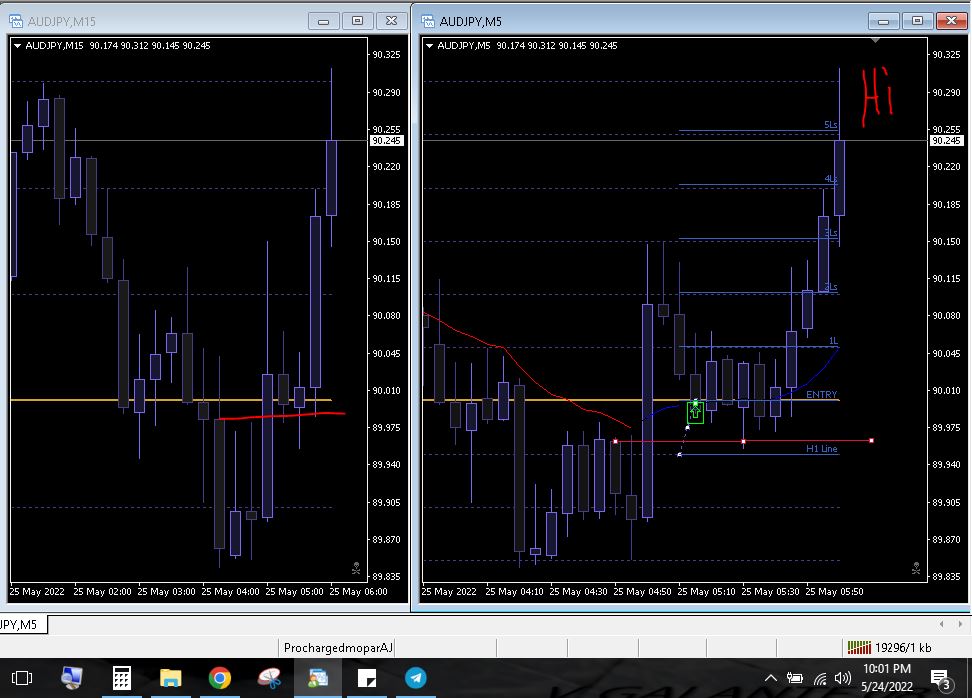The width and height of the screenshot is (972, 698).
Task: Maximize the AUDJPY,M15 chart window
Action: tap(357, 20)
